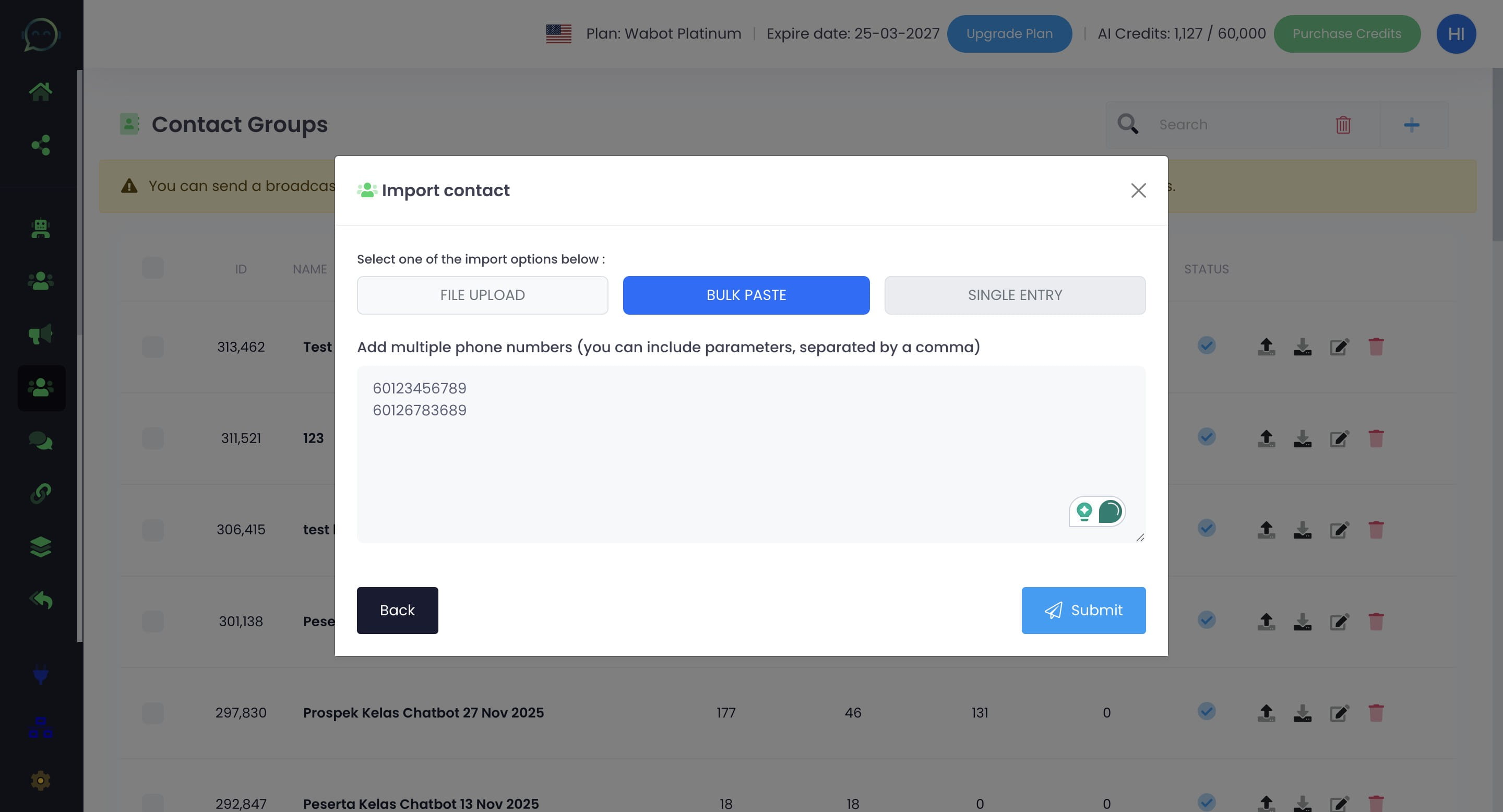Viewport: 1503px width, 812px height.
Task: Tick the checkbox for group 297,830
Action: tap(152, 712)
